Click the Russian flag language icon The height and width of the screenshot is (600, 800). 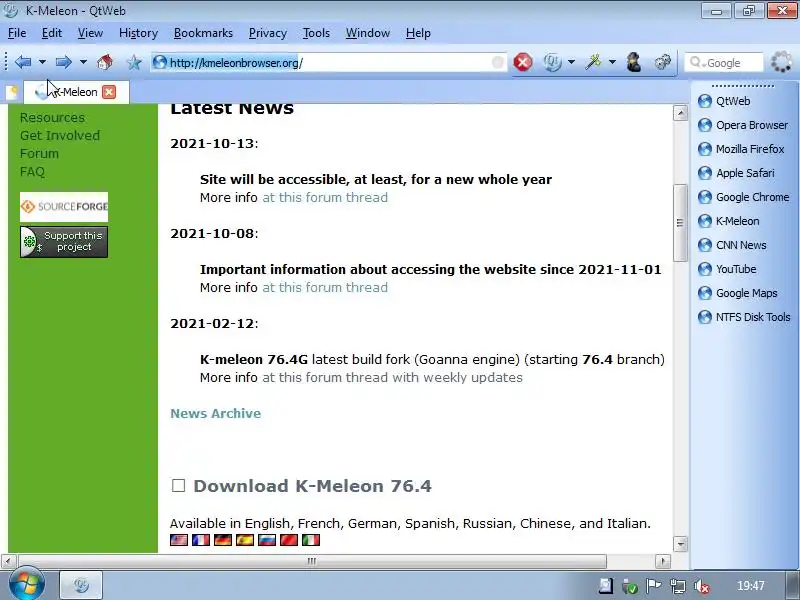pyautogui.click(x=266, y=540)
